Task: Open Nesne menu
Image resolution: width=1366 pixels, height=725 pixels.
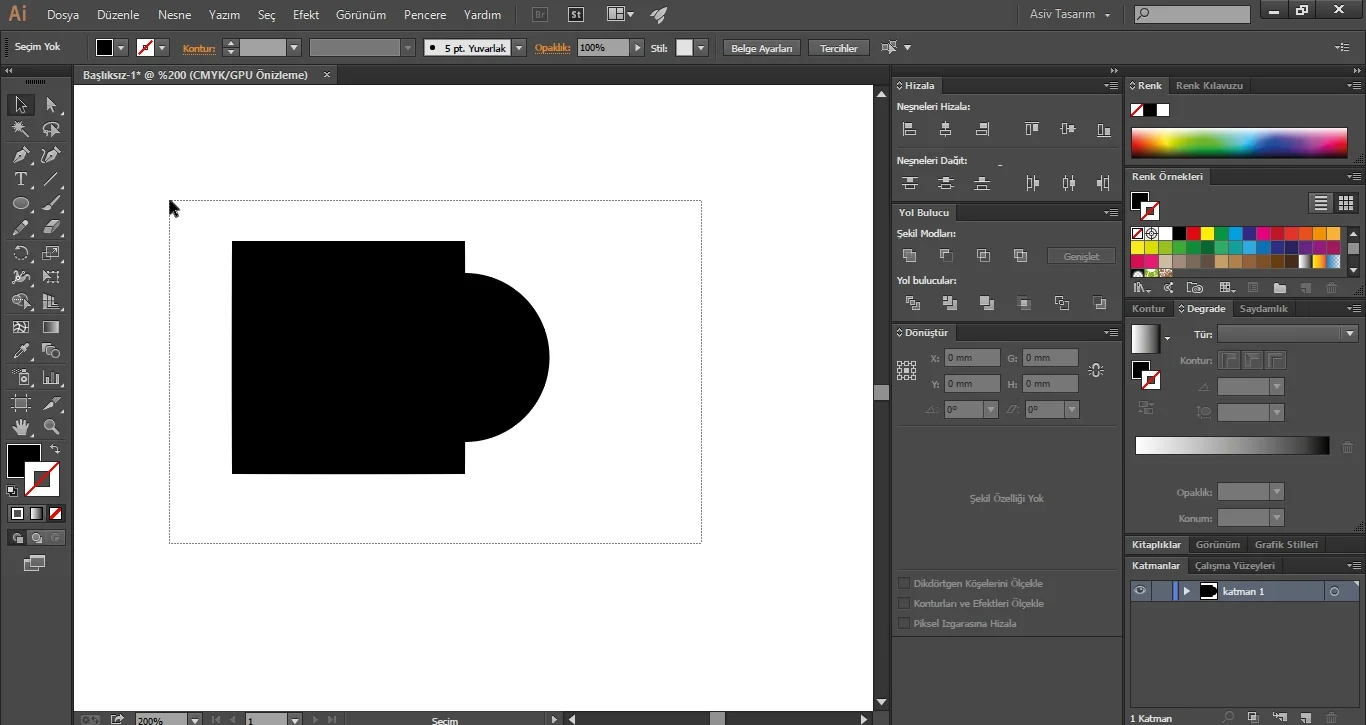Action: pyautogui.click(x=175, y=15)
